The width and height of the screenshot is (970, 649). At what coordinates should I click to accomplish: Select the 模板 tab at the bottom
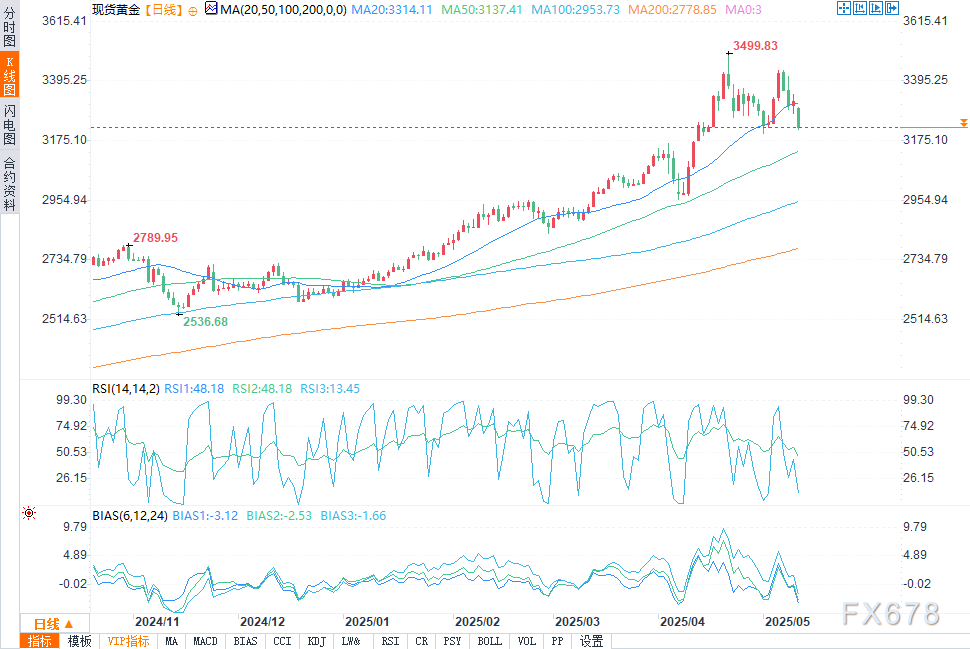pyautogui.click(x=79, y=641)
